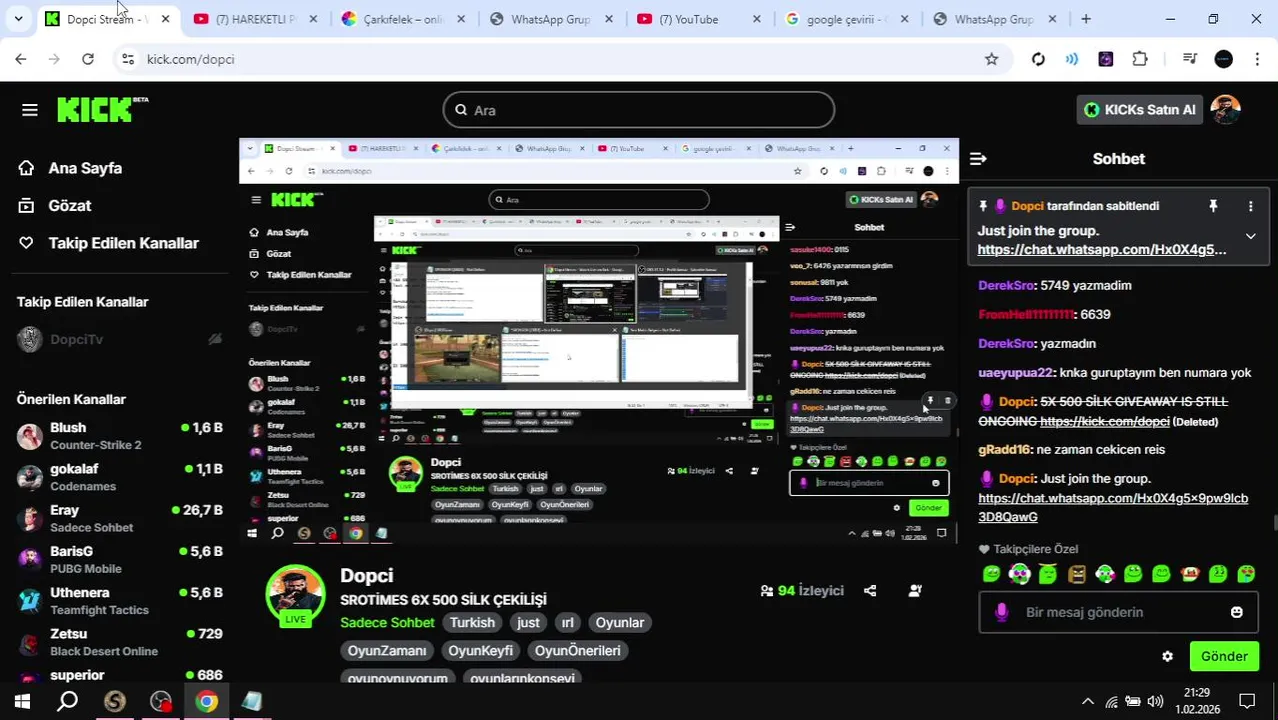Select the Oyunlar tag
This screenshot has width=1278, height=720.
620,622
